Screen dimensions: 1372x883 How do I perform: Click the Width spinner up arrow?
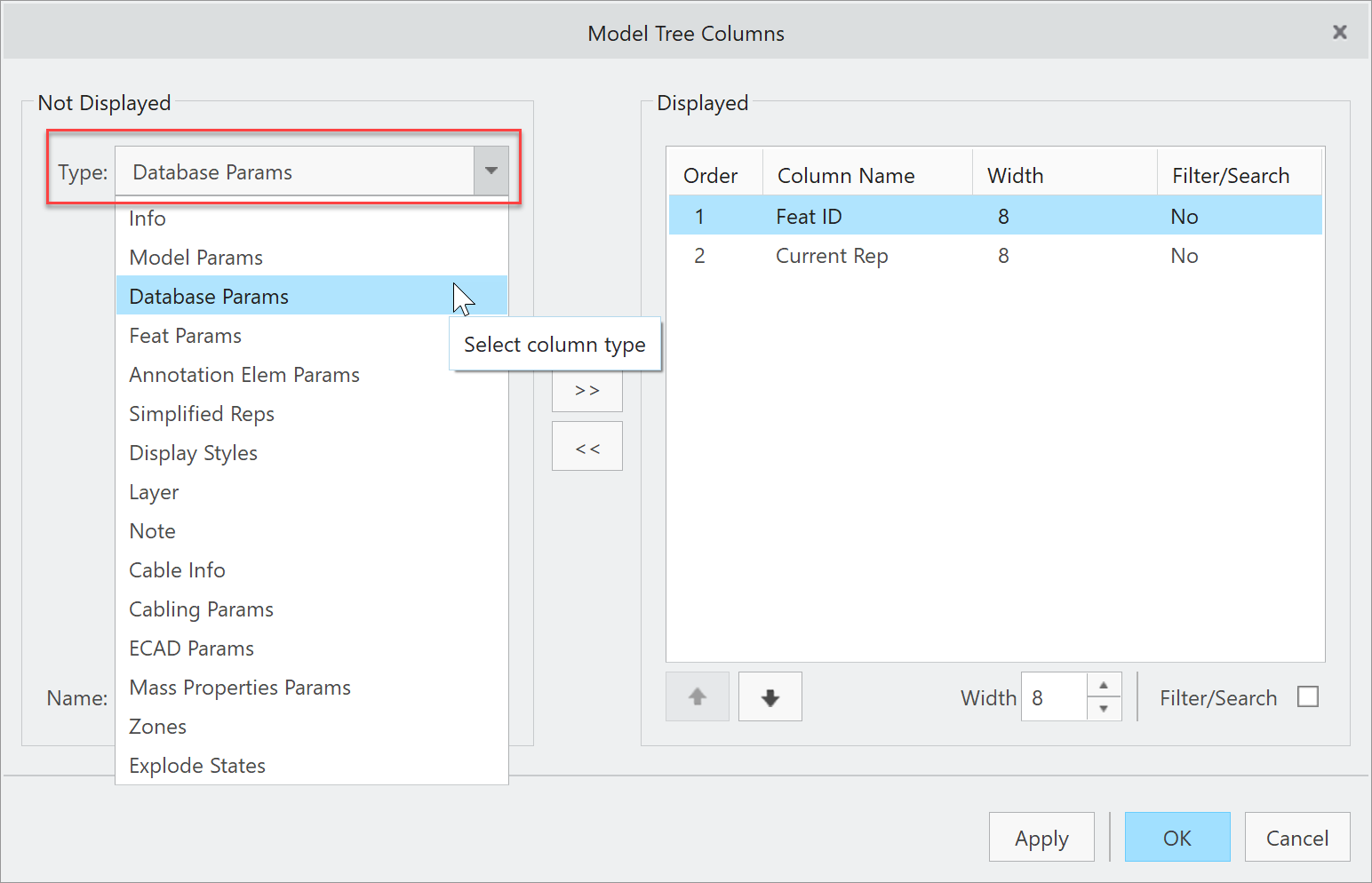[1104, 686]
